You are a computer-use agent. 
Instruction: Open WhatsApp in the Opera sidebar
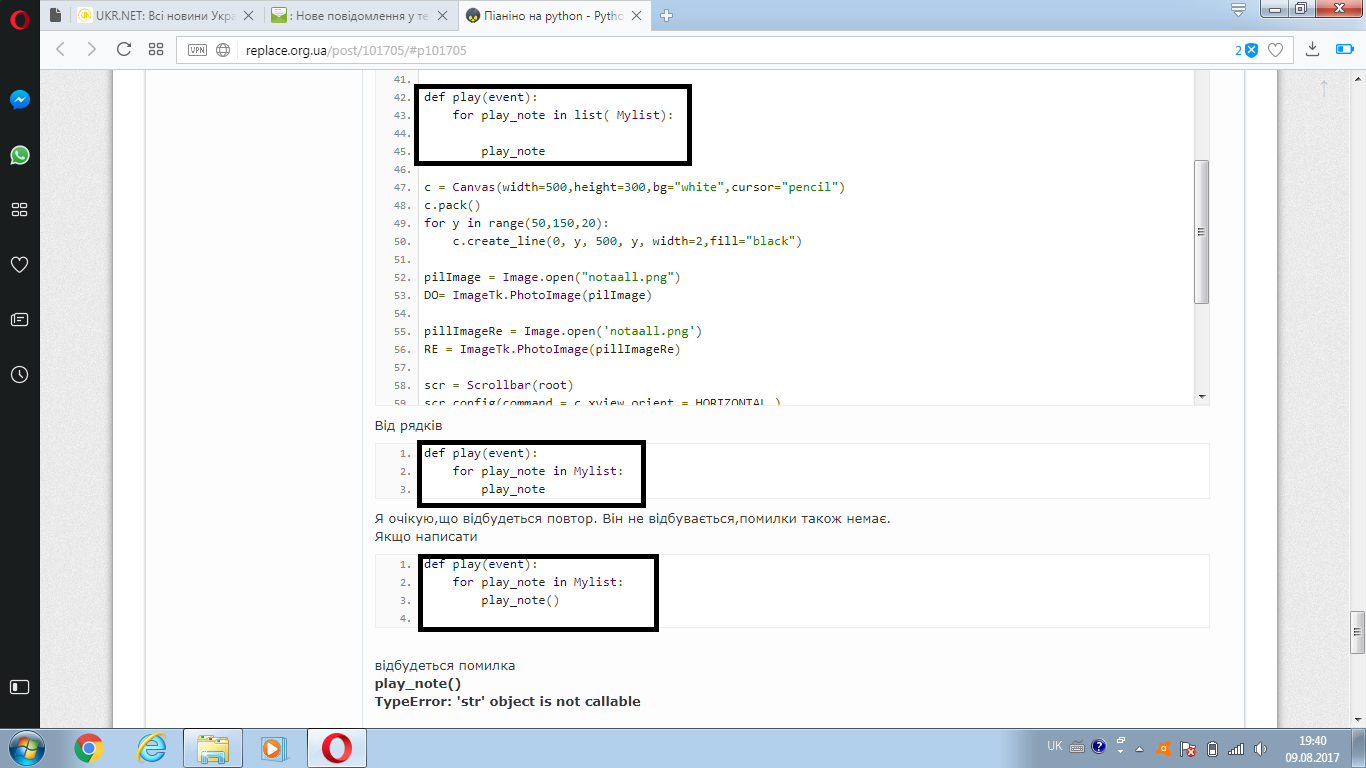19,155
